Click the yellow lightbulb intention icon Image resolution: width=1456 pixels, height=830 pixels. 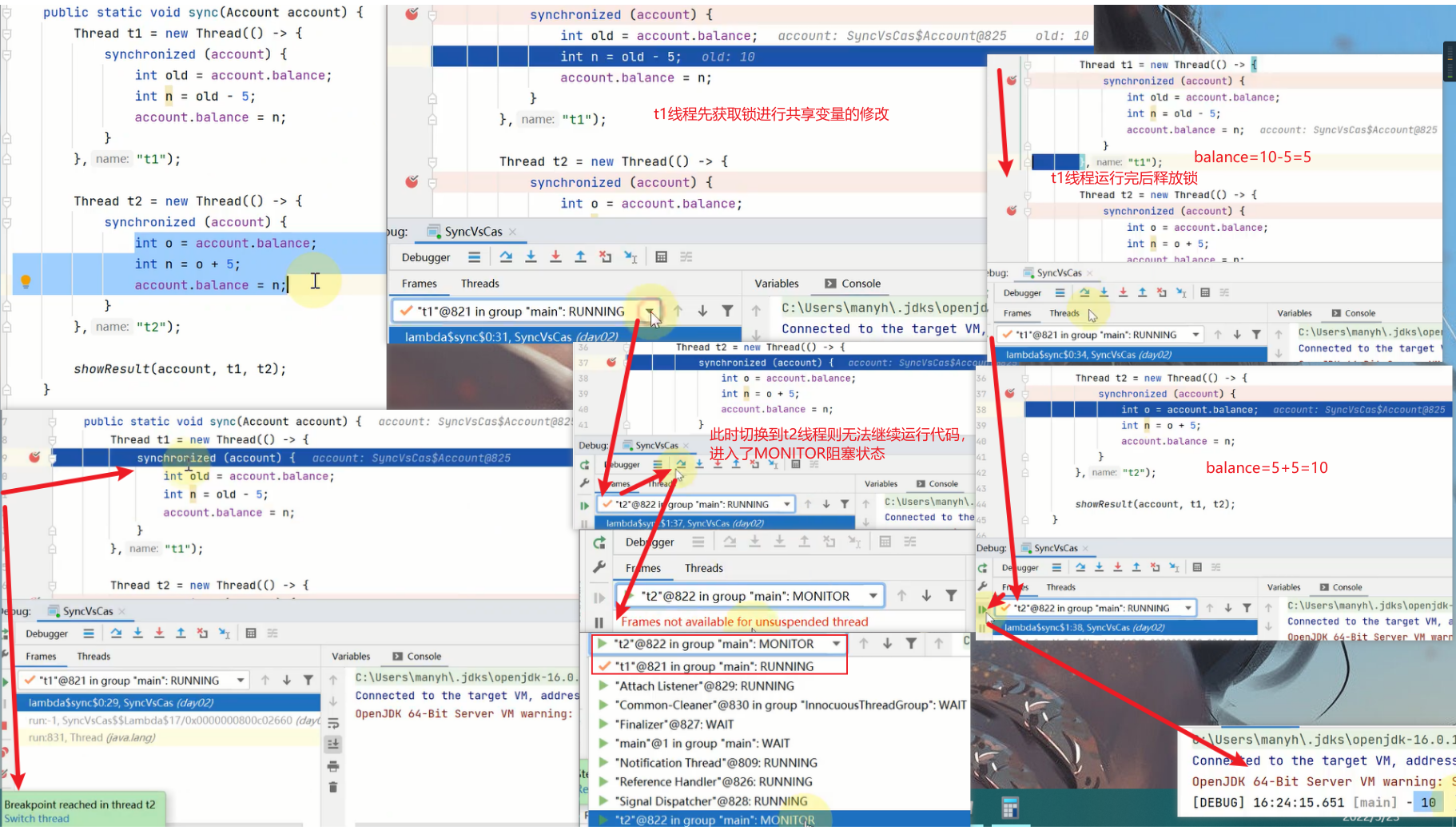[x=26, y=281]
